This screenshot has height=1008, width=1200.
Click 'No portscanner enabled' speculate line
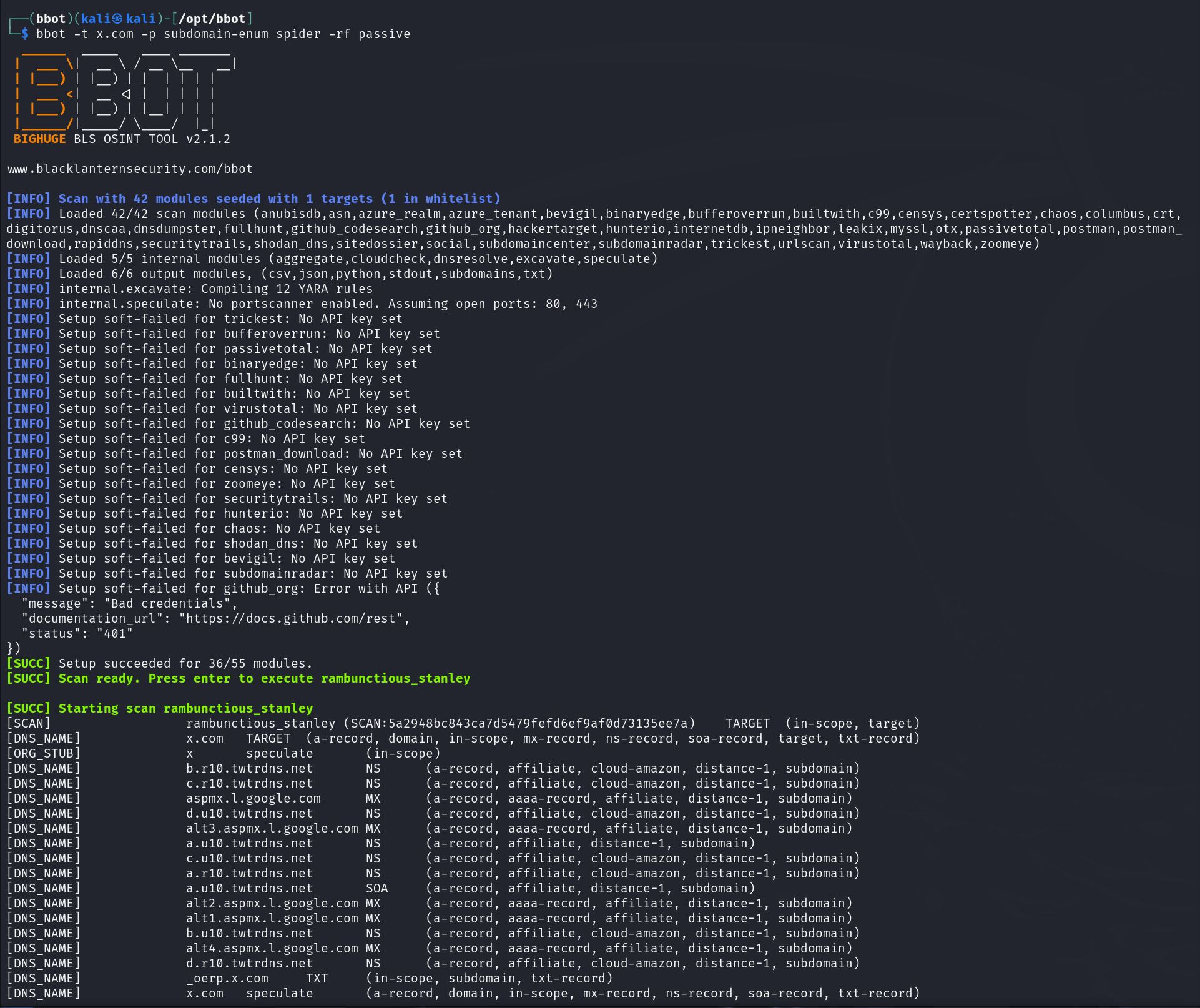[x=302, y=304]
